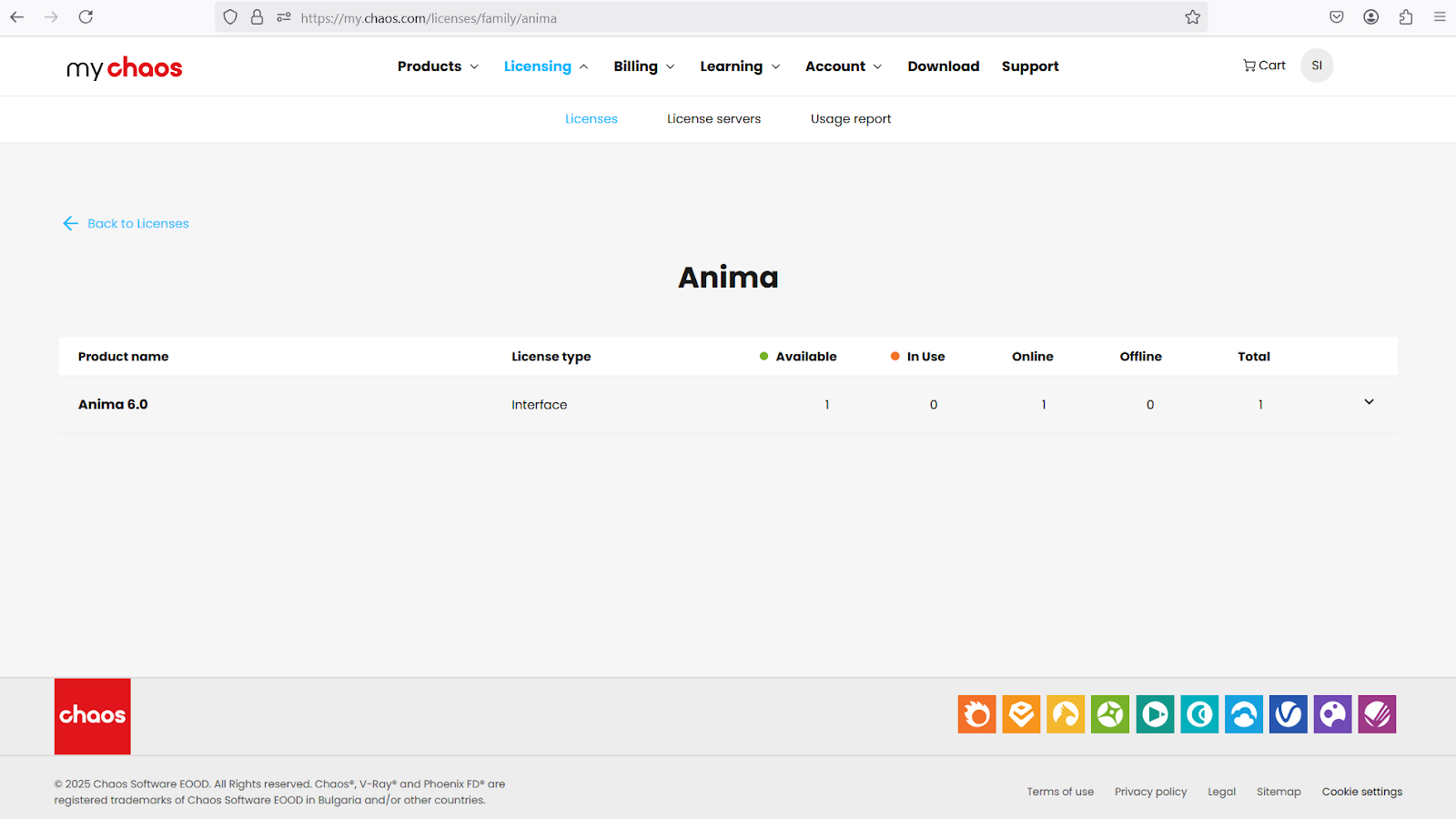Viewport: 1456px width, 819px height.
Task: Click the orange flame Corona product icon
Action: click(976, 714)
